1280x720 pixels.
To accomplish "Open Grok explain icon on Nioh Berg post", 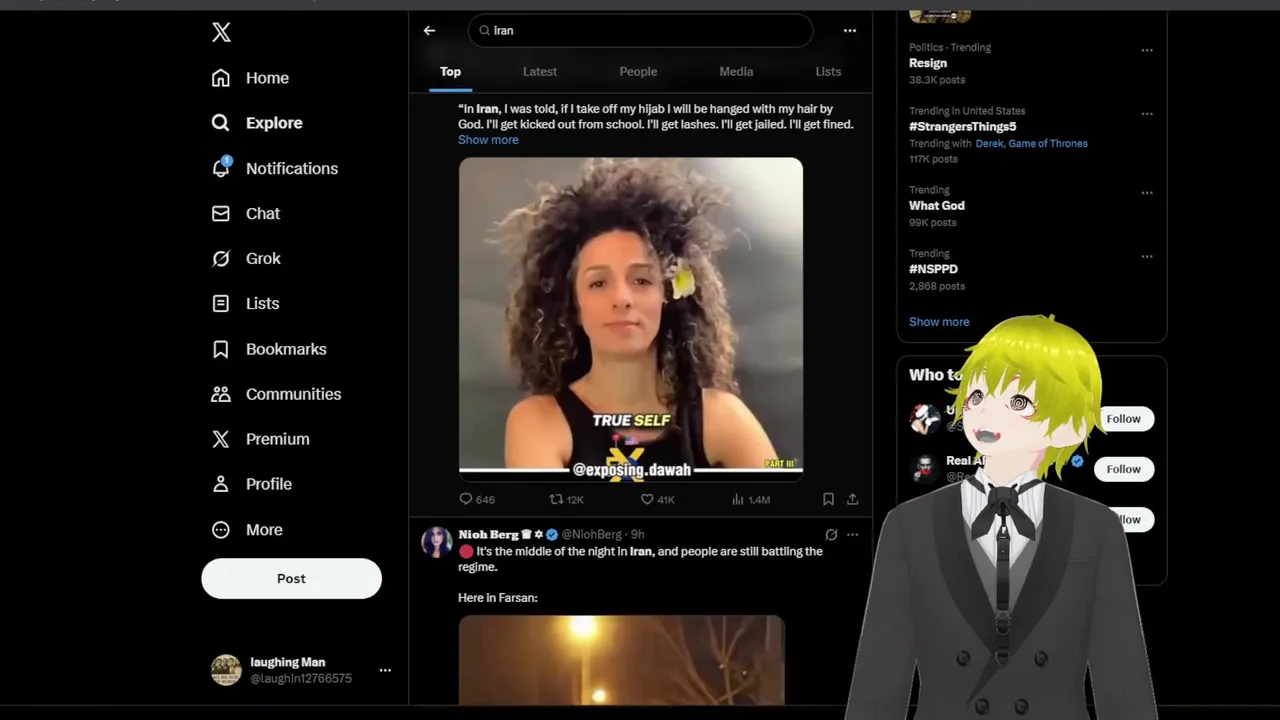I will tap(830, 535).
